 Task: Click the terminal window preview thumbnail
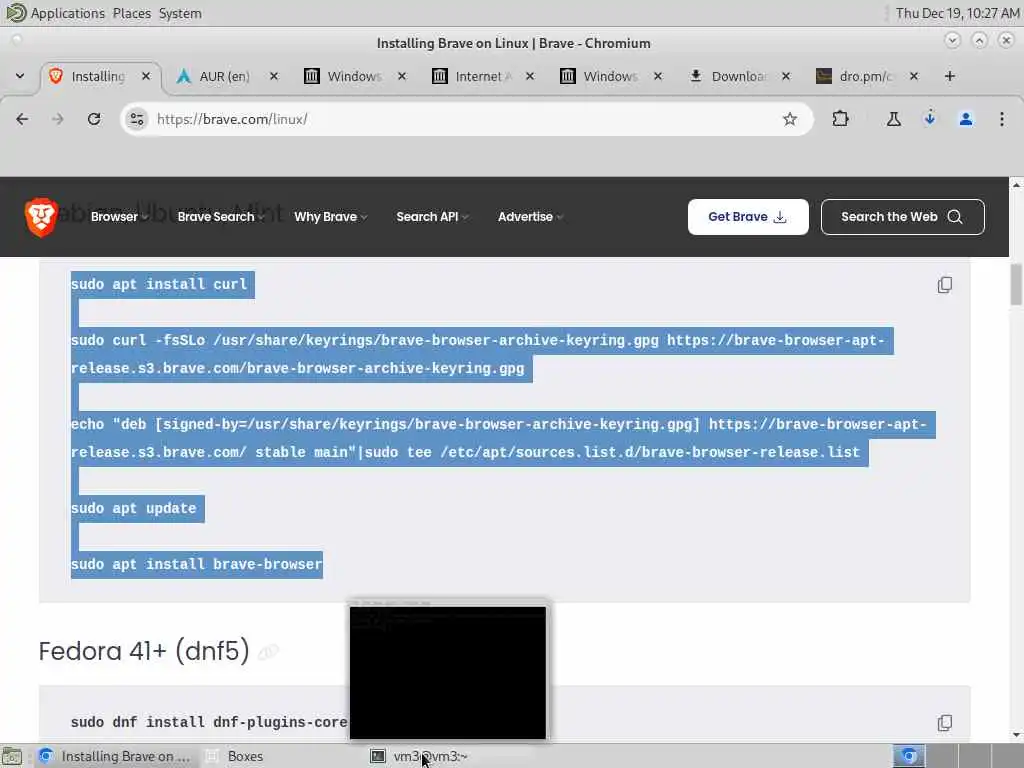(447, 672)
